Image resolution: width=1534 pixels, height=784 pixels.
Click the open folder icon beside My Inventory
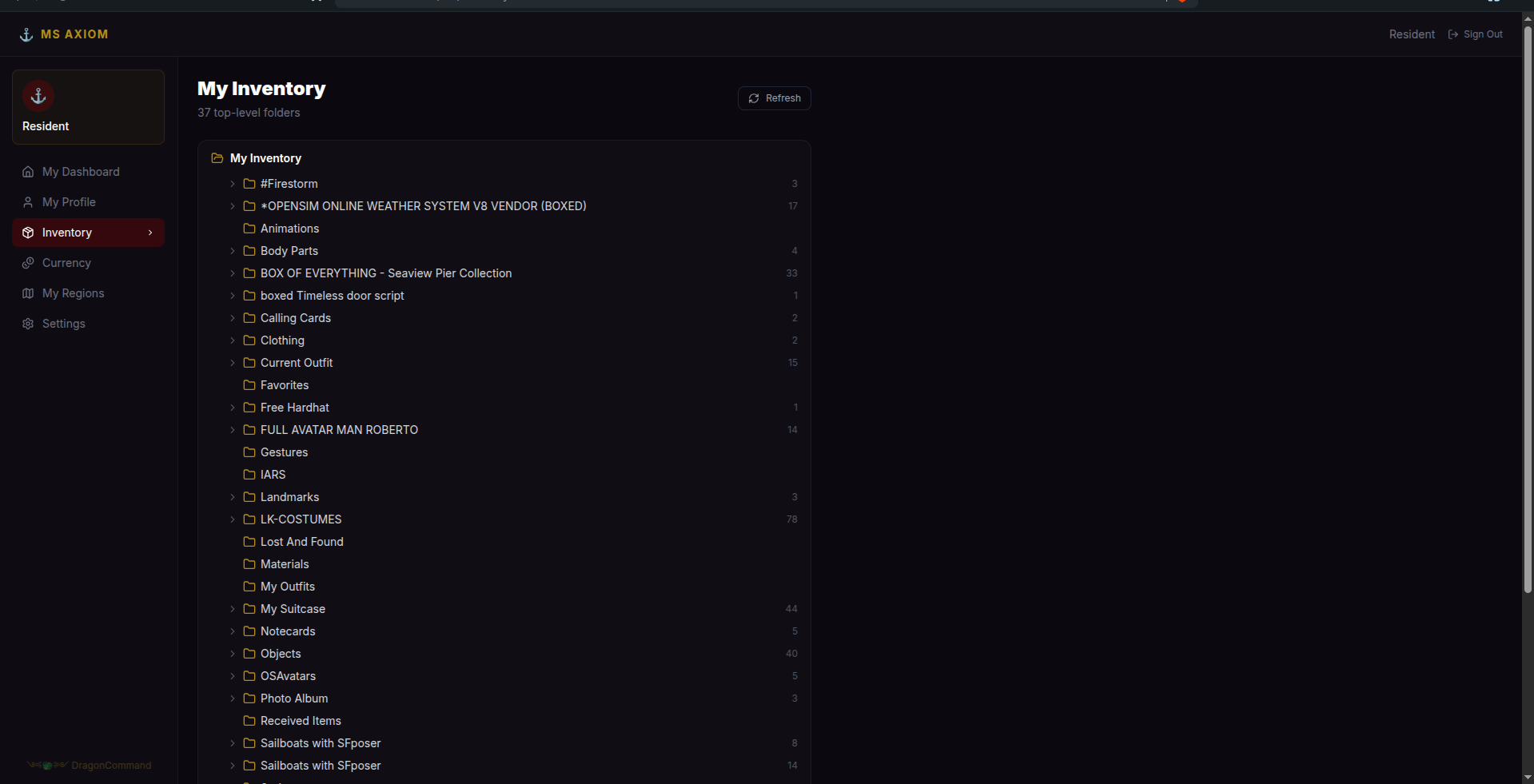[x=217, y=158]
